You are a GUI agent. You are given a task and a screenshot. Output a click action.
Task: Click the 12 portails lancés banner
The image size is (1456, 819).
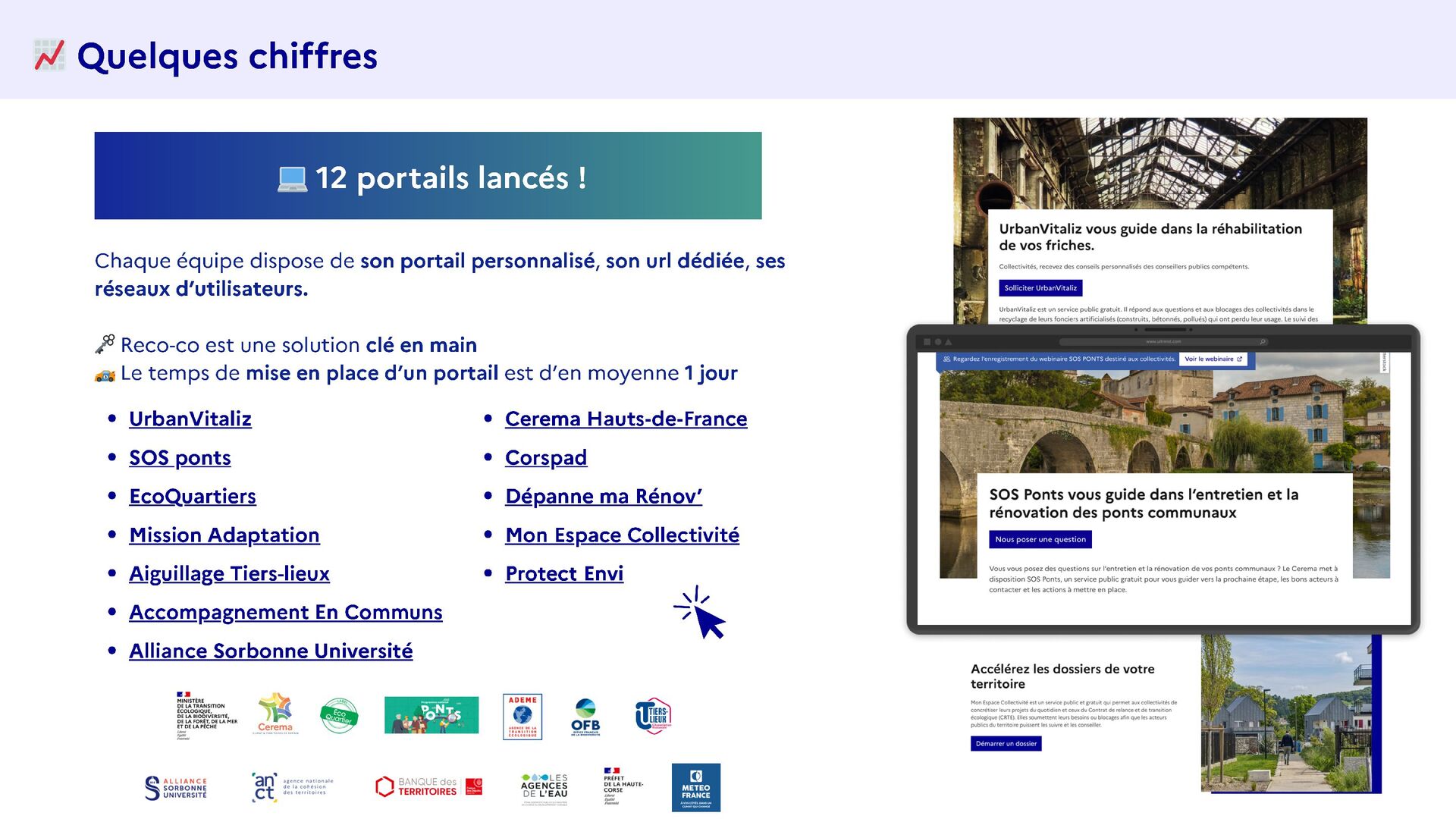click(428, 176)
